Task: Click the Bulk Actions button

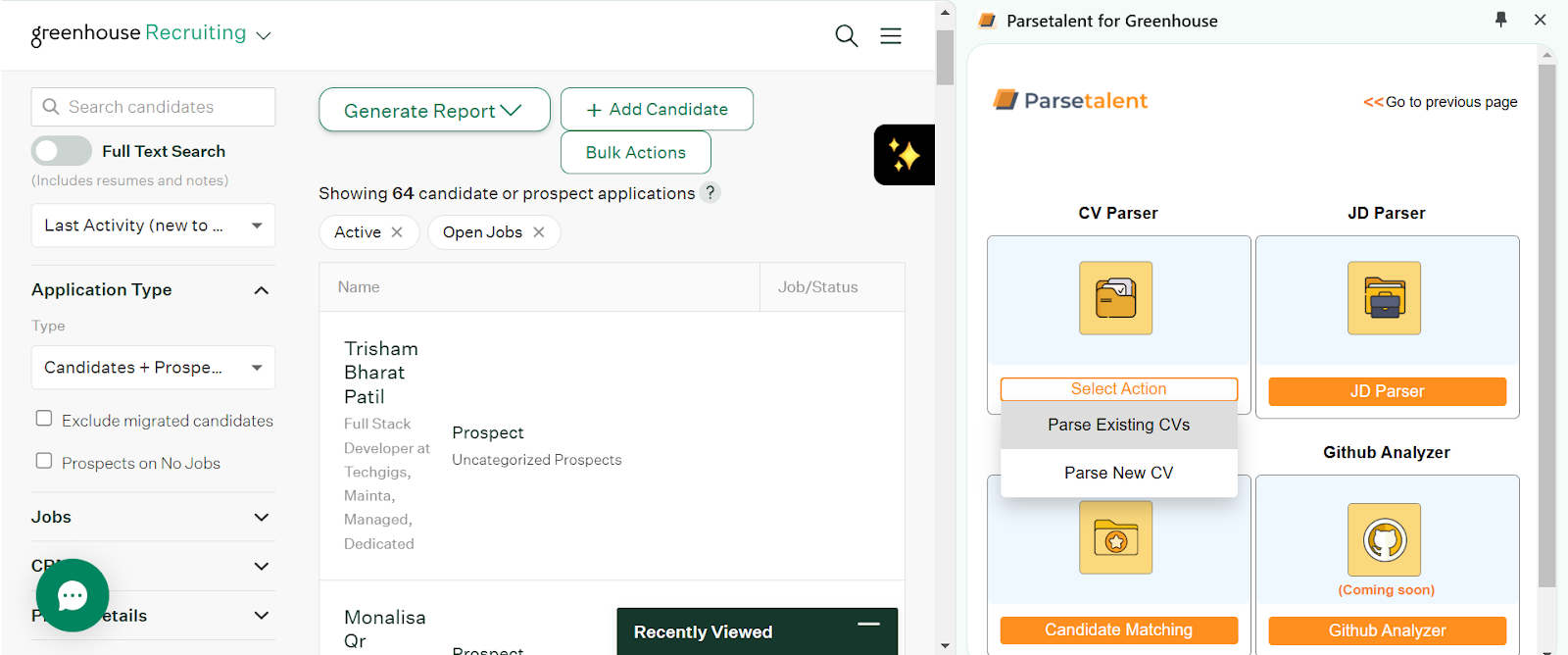Action: point(636,153)
